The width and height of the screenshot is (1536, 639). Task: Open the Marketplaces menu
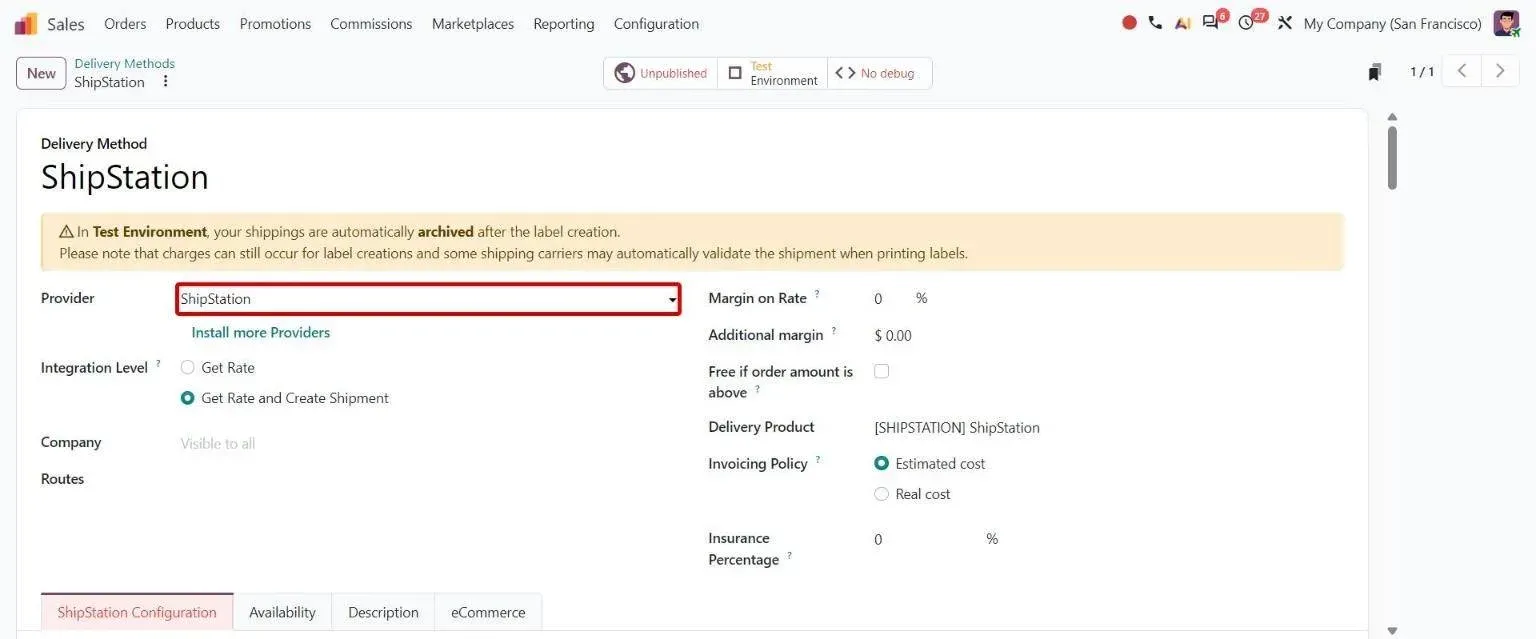click(x=473, y=23)
